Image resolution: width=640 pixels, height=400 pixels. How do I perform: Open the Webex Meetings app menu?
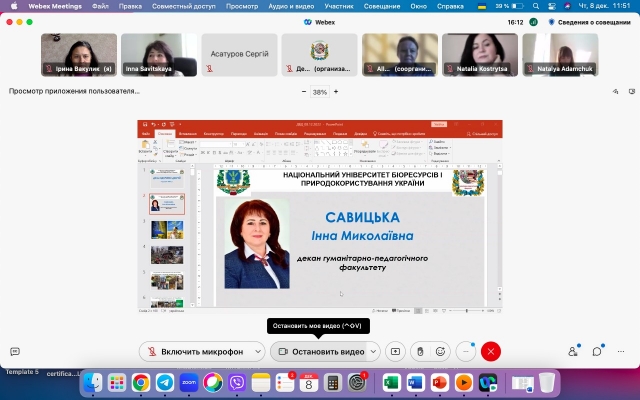tap(55, 6)
